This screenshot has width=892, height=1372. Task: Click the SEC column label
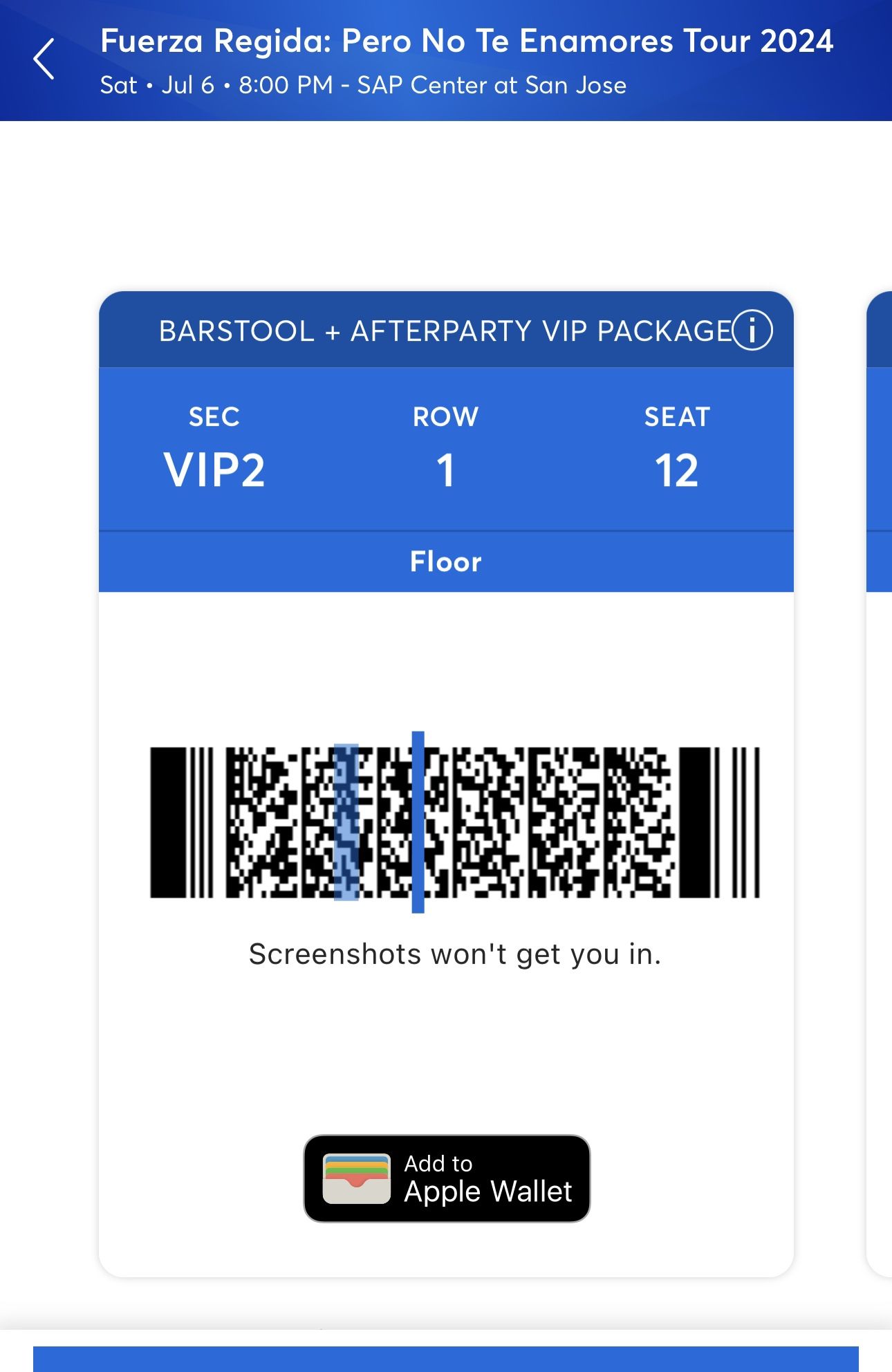[214, 417]
